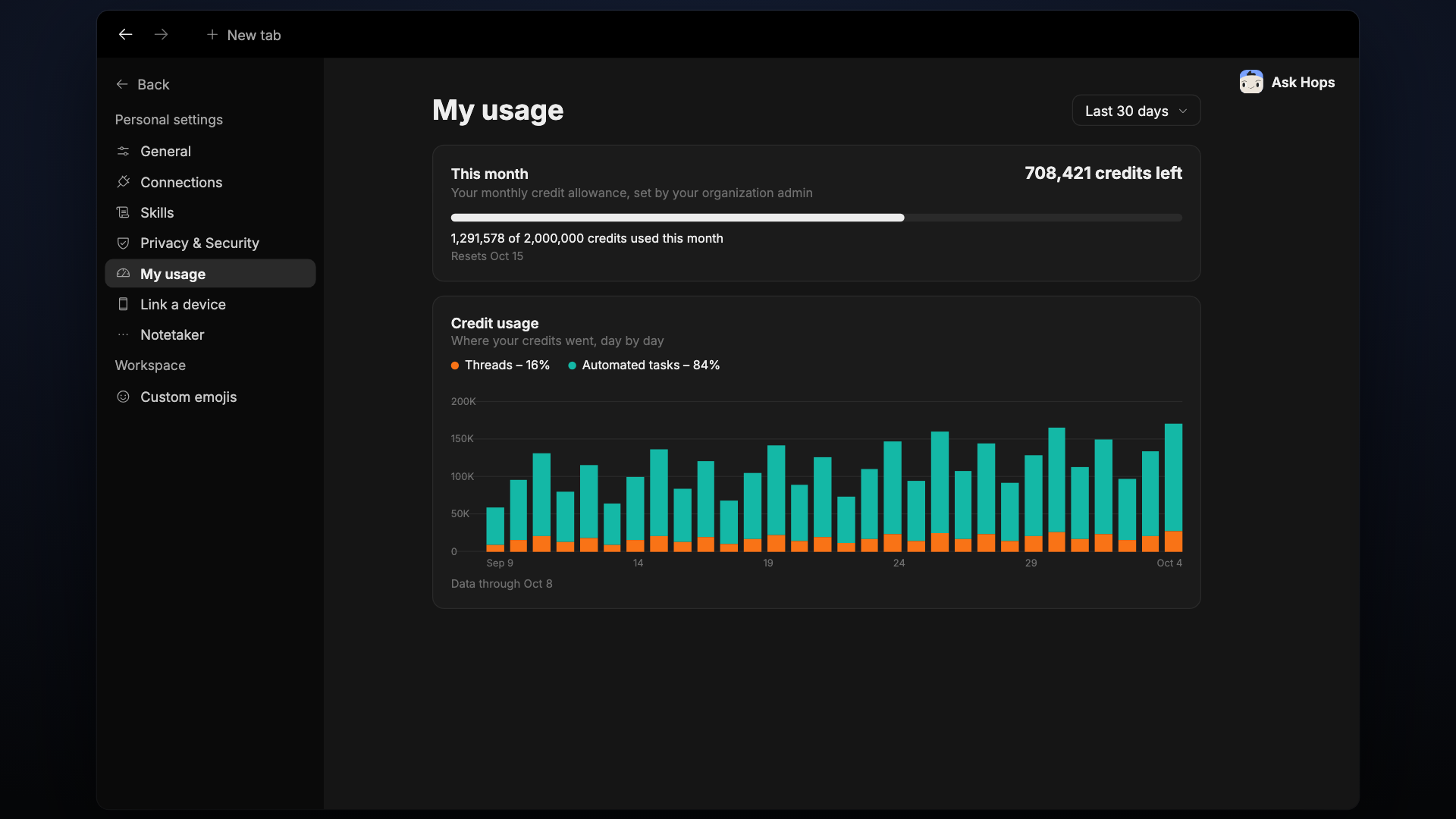Screen dimensions: 1456x819
Task: Click the Custom emojis smiley icon
Action: pos(123,397)
